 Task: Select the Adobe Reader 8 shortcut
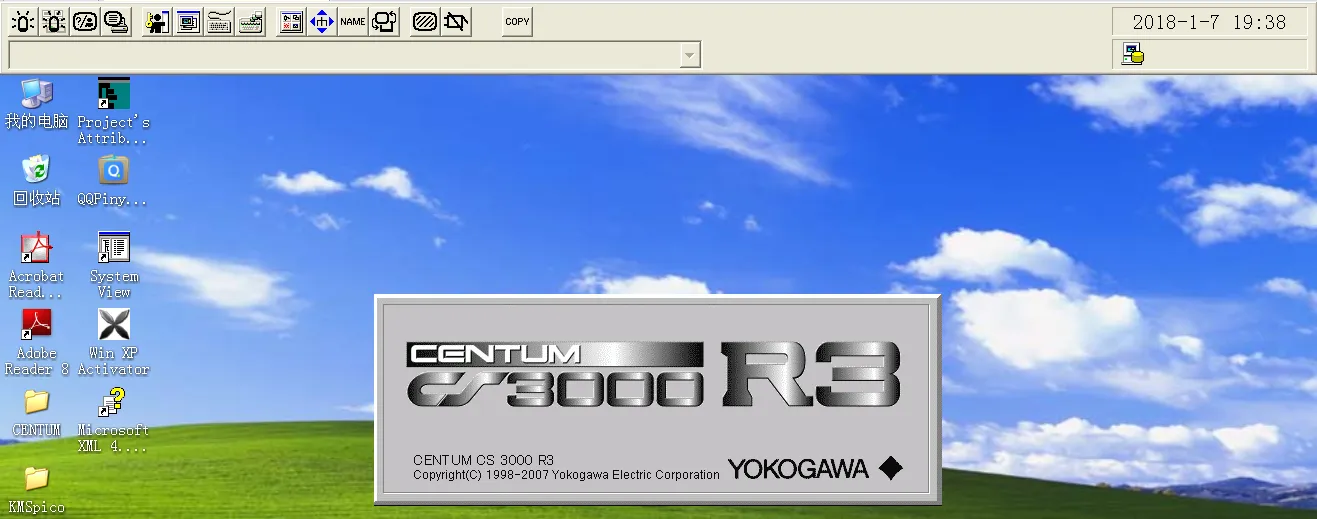click(x=36, y=343)
